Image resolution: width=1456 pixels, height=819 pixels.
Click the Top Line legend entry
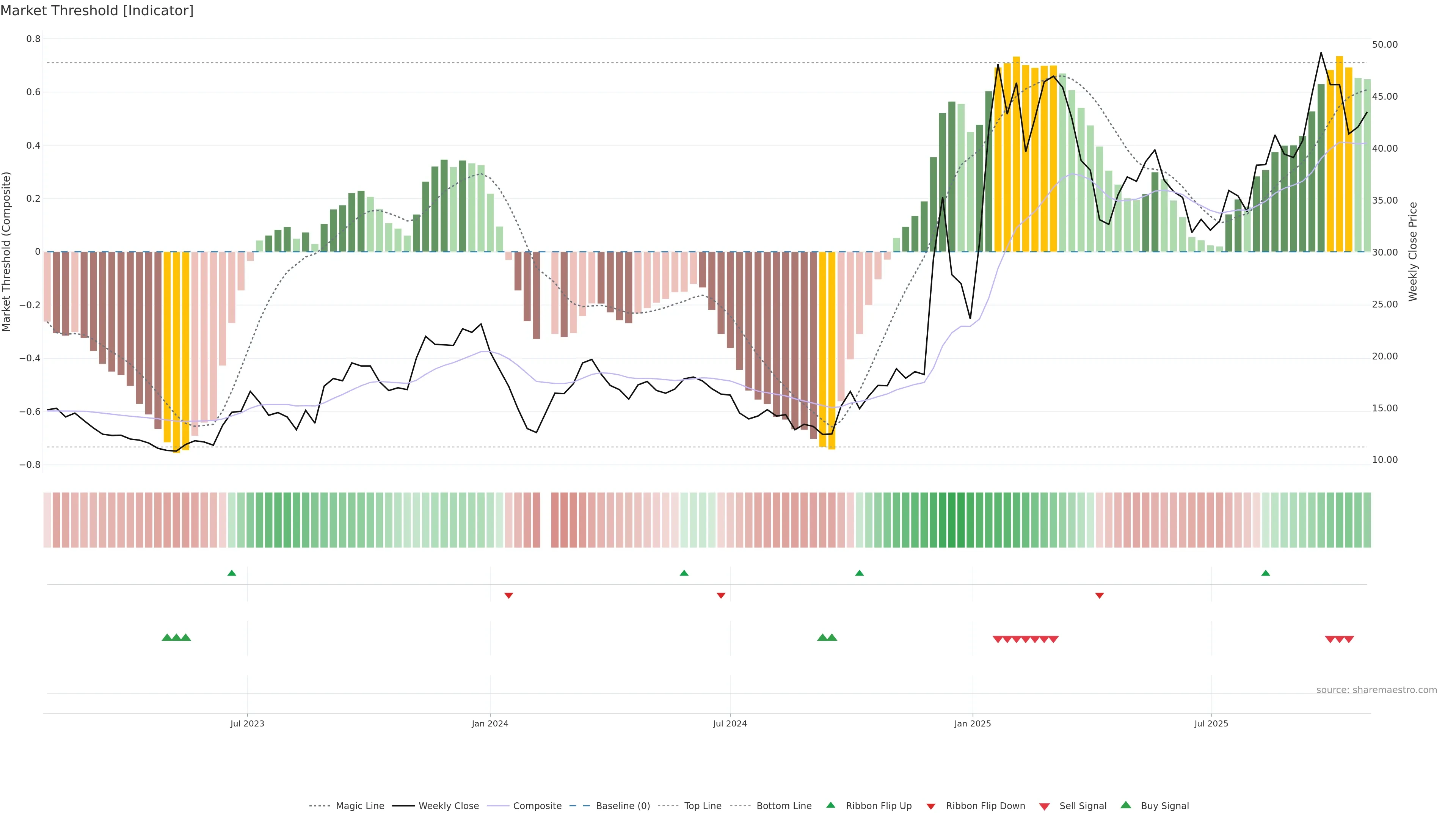pyautogui.click(x=703, y=806)
